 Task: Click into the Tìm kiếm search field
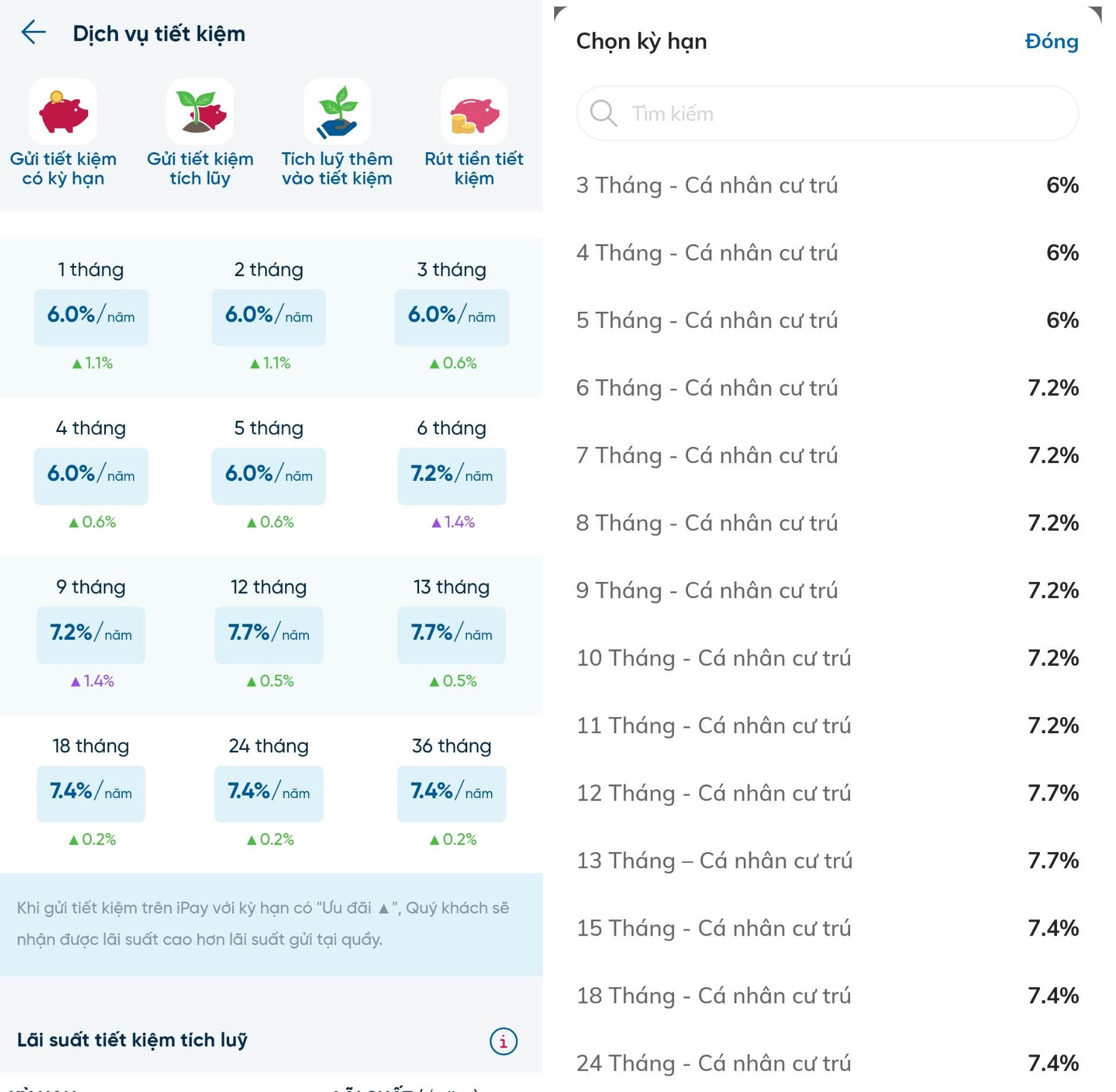(x=833, y=113)
